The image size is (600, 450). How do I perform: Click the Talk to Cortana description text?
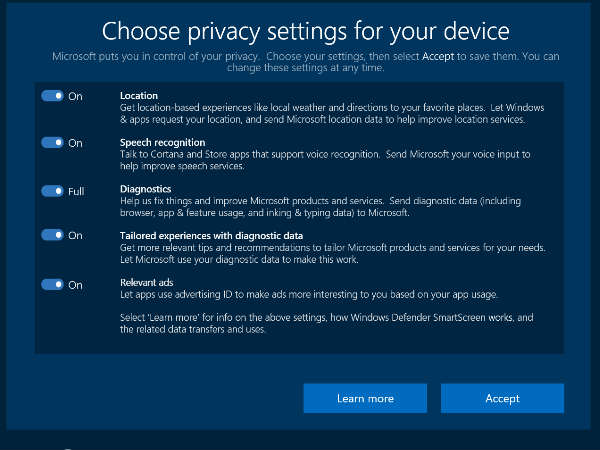click(x=330, y=161)
